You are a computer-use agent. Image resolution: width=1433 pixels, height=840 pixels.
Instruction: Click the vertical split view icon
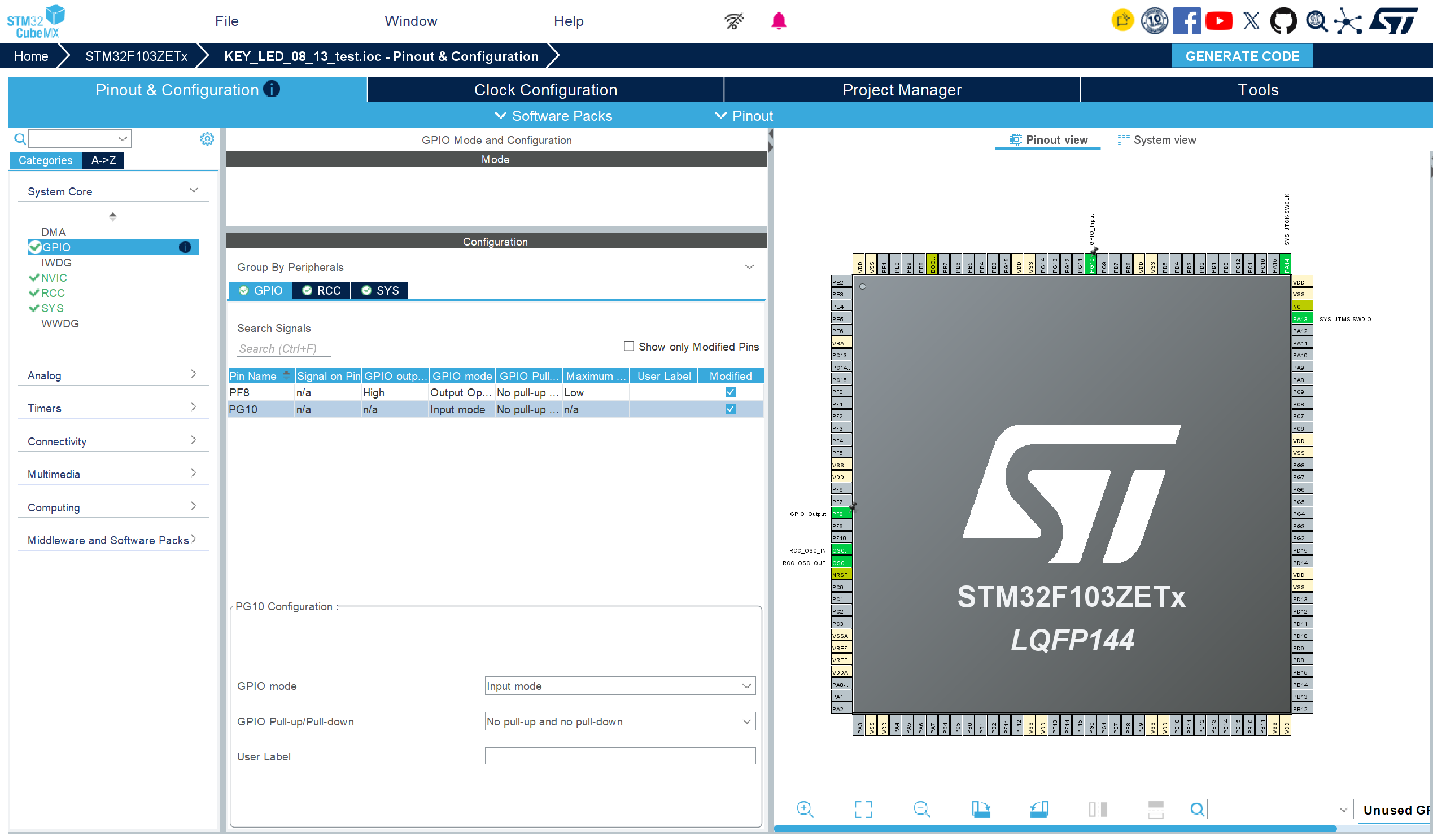coord(1098,810)
